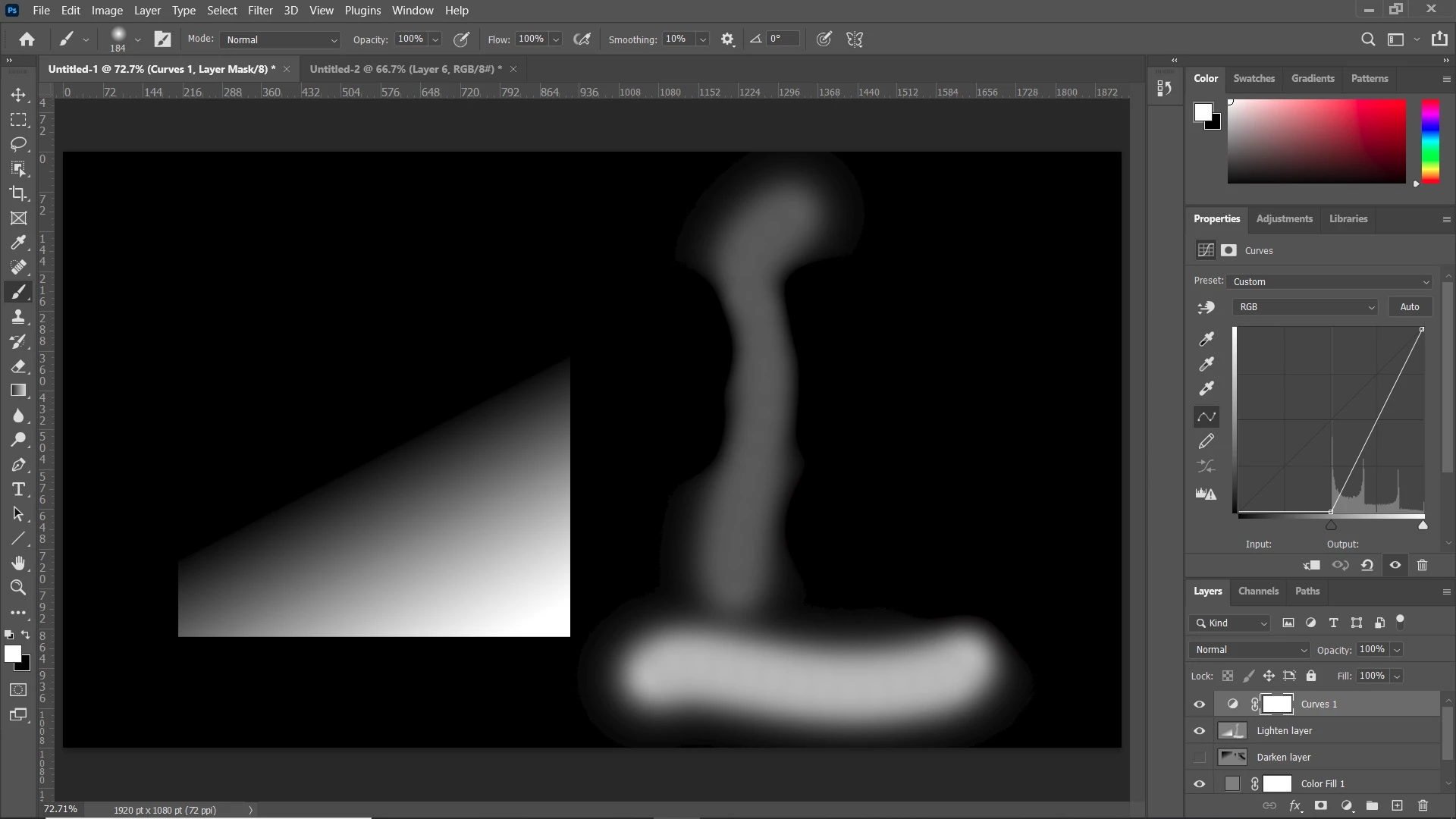Viewport: 1456px width, 819px height.
Task: Select the Lasso tool
Action: (18, 144)
